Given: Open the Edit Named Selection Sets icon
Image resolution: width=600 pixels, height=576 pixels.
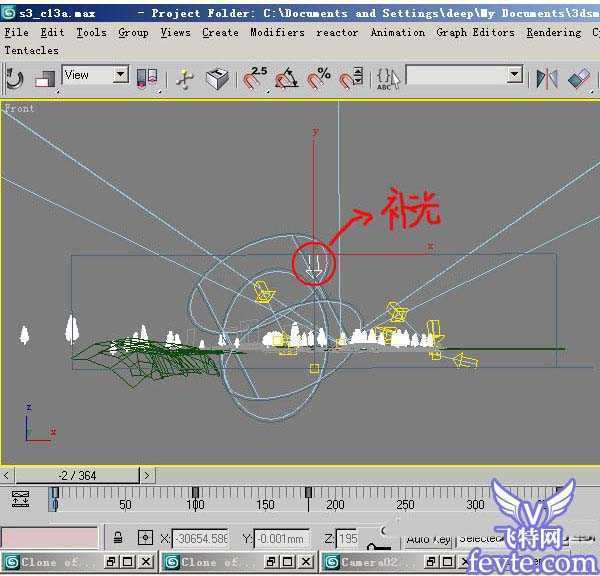Looking at the screenshot, I should click(x=388, y=79).
